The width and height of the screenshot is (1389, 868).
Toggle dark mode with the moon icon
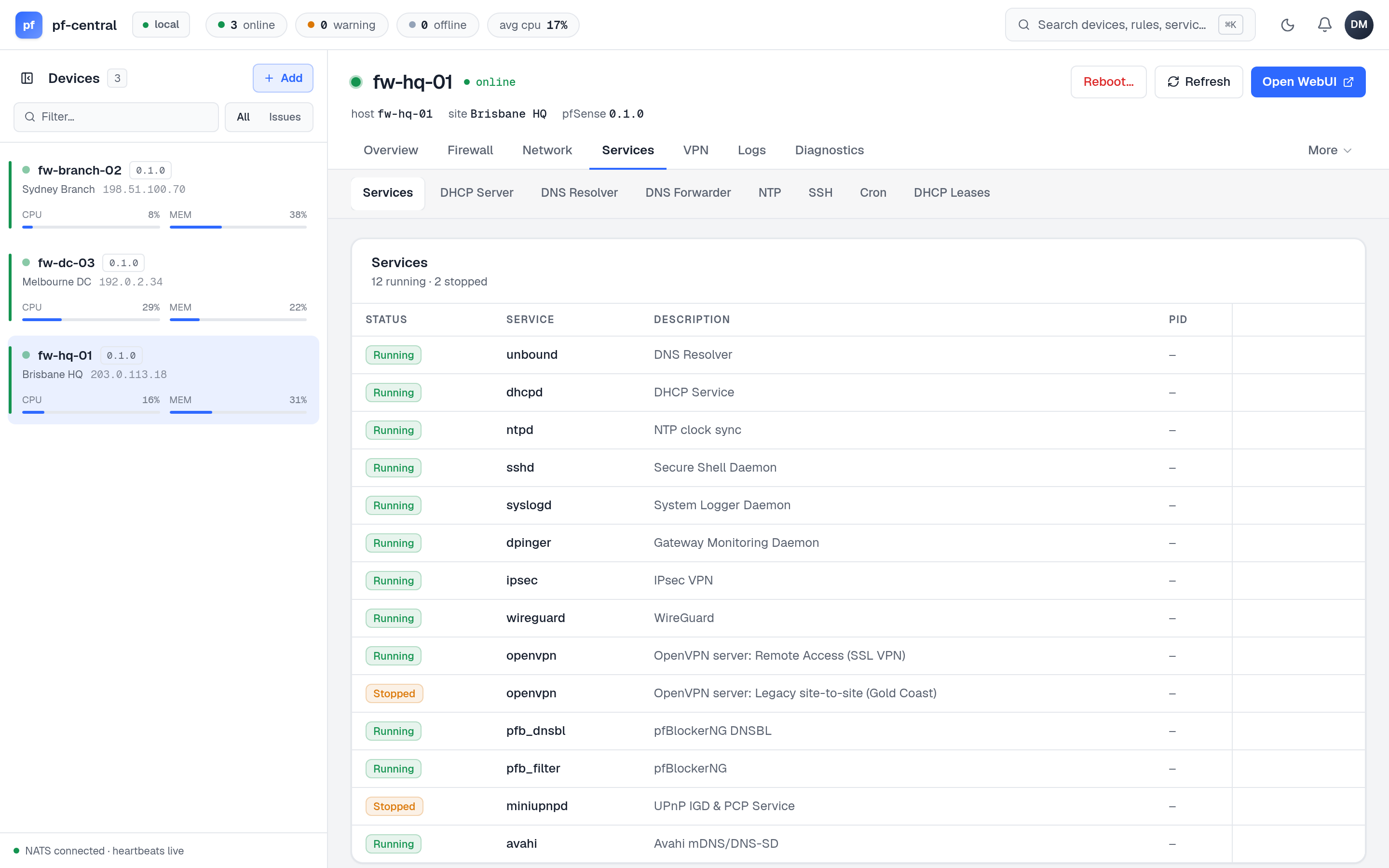[x=1287, y=25]
